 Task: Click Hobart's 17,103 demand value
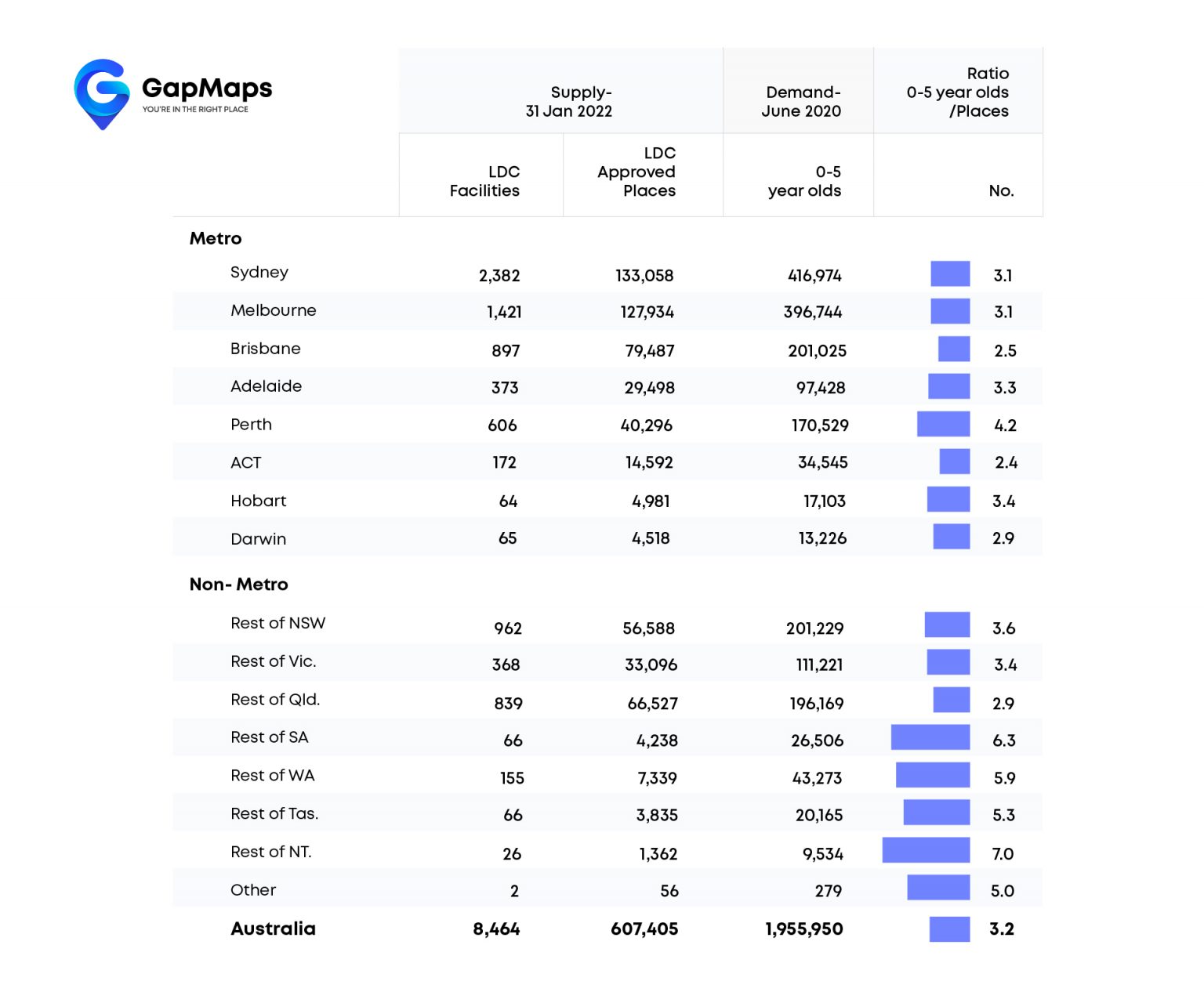[825, 501]
